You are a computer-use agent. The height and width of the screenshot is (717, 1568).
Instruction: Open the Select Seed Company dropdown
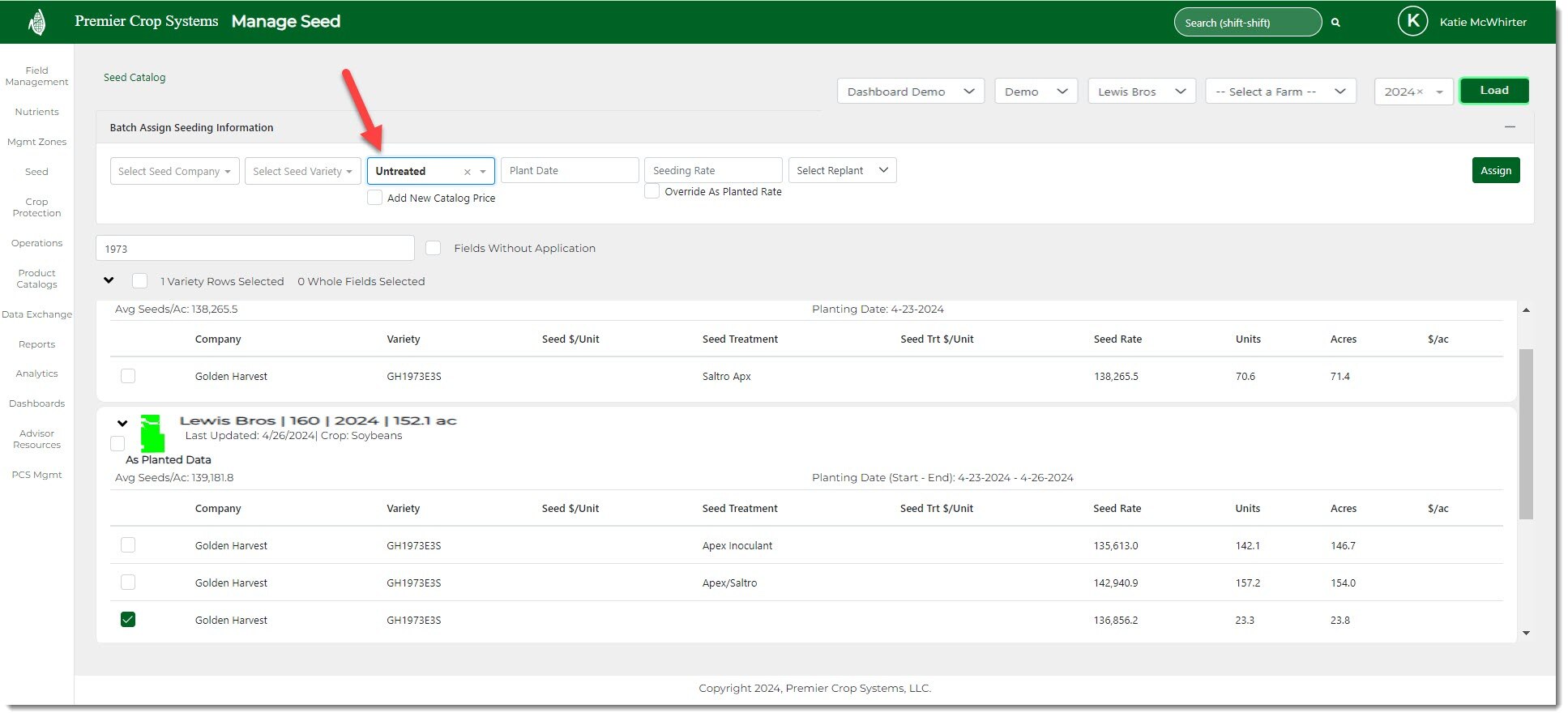tap(174, 171)
